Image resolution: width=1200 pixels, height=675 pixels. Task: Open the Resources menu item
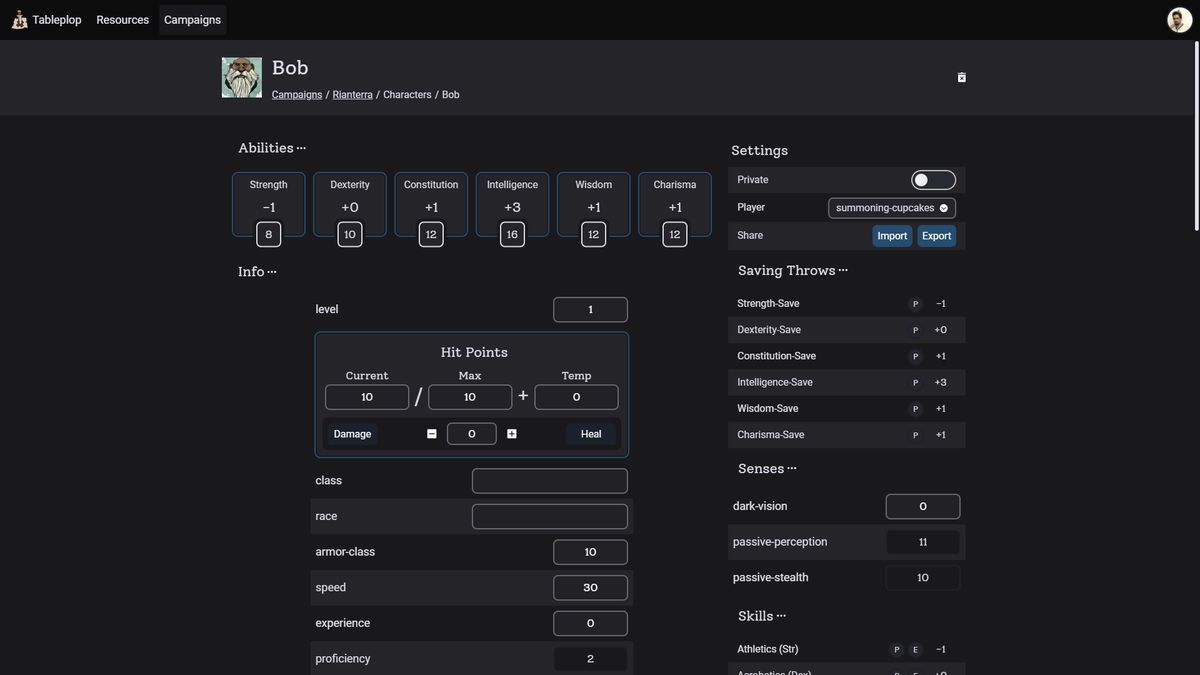coord(122,20)
